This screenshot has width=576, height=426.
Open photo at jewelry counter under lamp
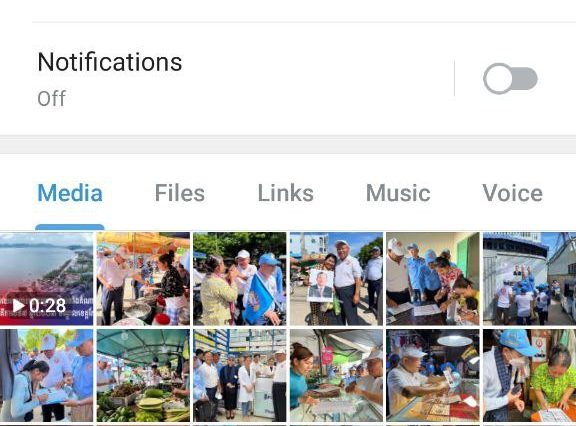(433, 375)
